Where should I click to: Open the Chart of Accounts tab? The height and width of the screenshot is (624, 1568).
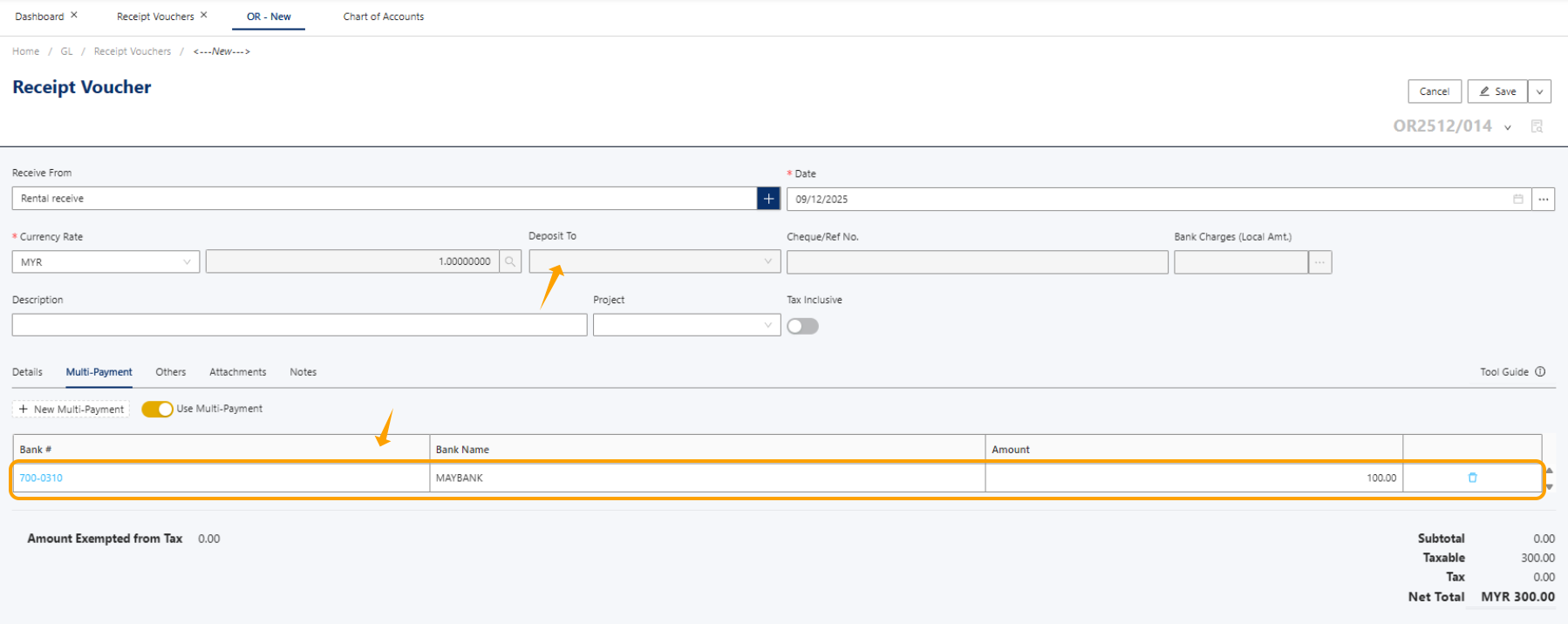coord(383,17)
